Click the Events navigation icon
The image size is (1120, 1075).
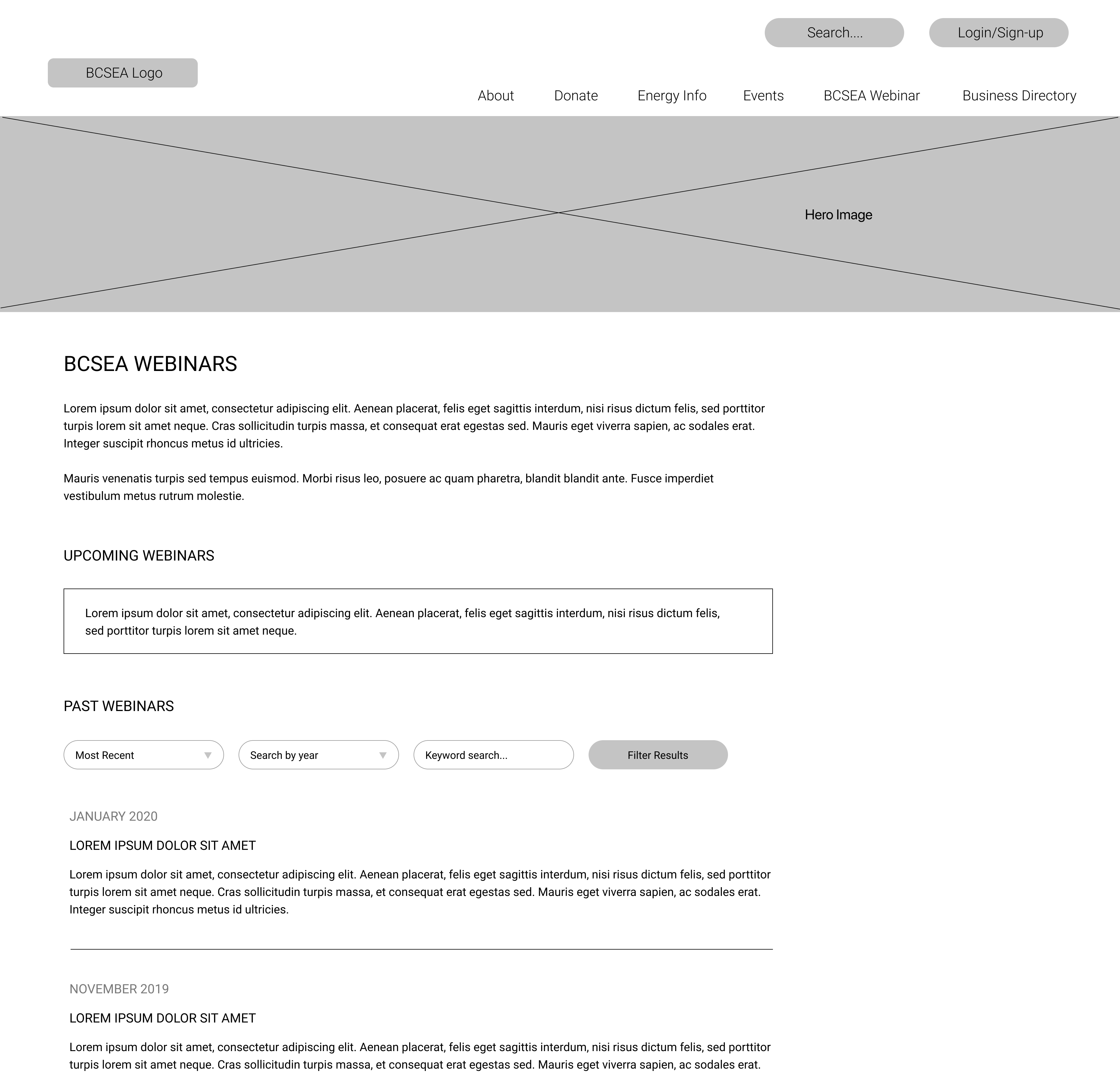[763, 95]
